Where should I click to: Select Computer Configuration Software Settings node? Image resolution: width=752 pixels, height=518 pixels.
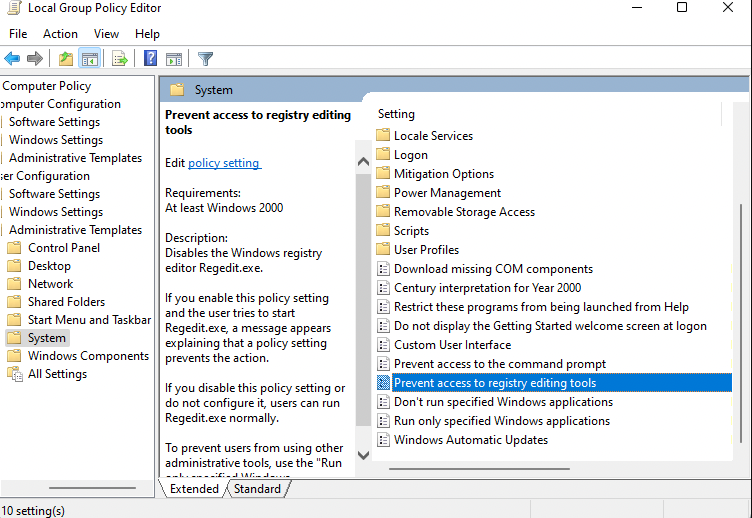click(54, 122)
